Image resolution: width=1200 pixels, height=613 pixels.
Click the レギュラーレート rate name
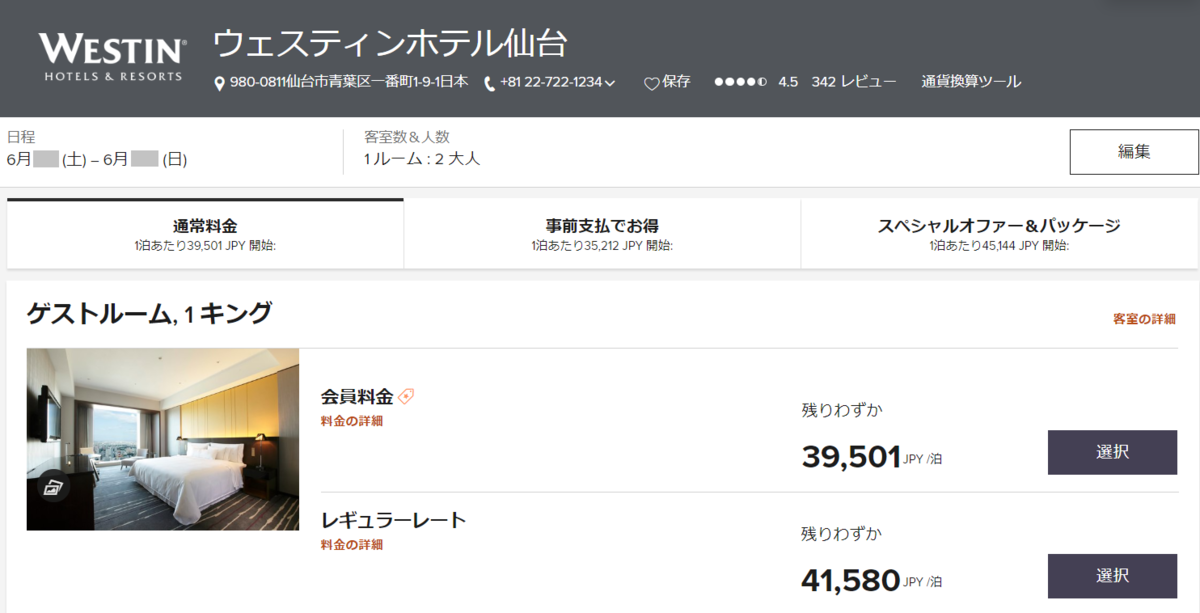[x=394, y=520]
